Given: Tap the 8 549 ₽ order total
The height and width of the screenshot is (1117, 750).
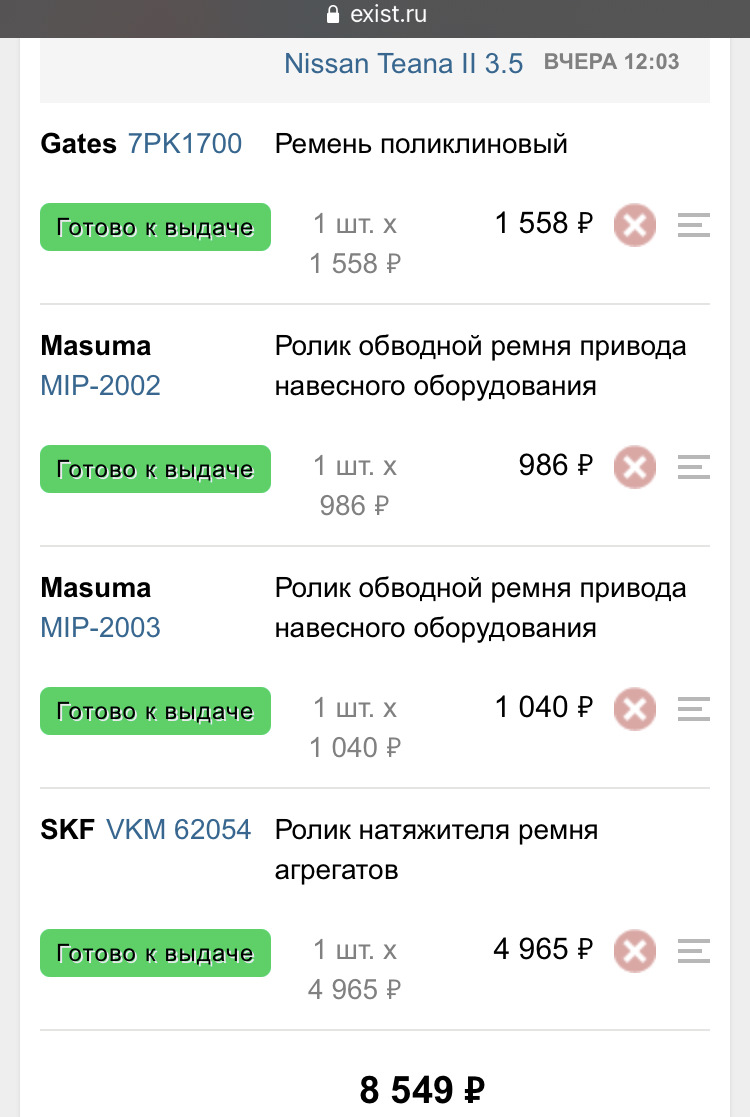Looking at the screenshot, I should [x=423, y=1090].
